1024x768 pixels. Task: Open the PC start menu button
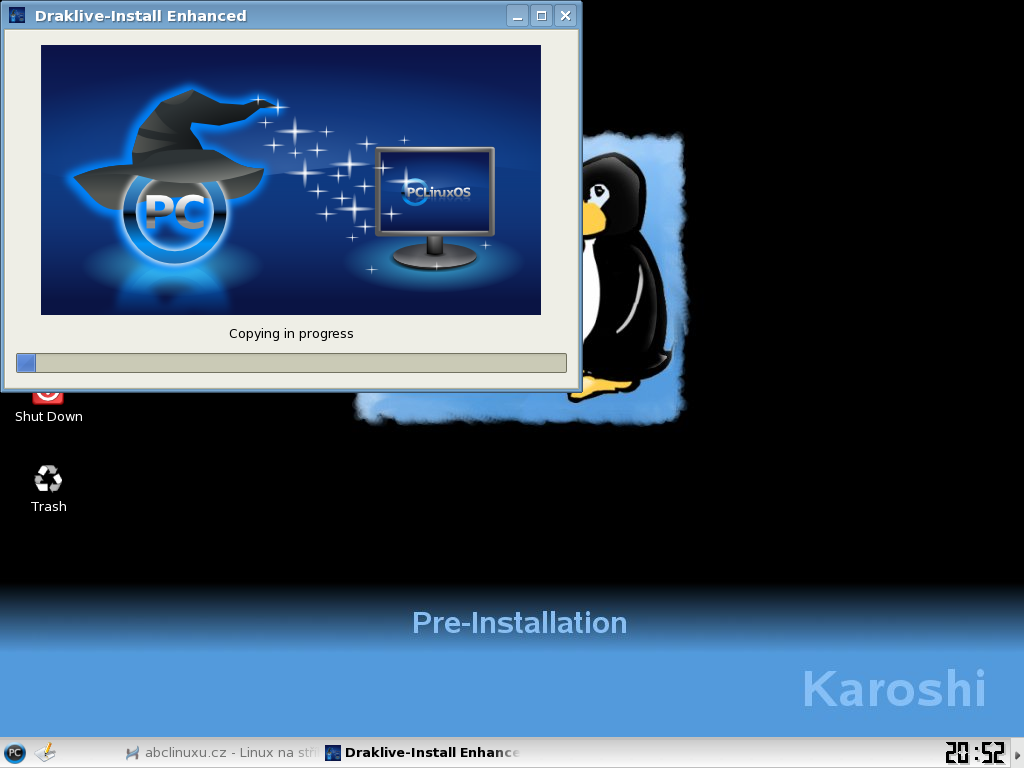click(15, 753)
